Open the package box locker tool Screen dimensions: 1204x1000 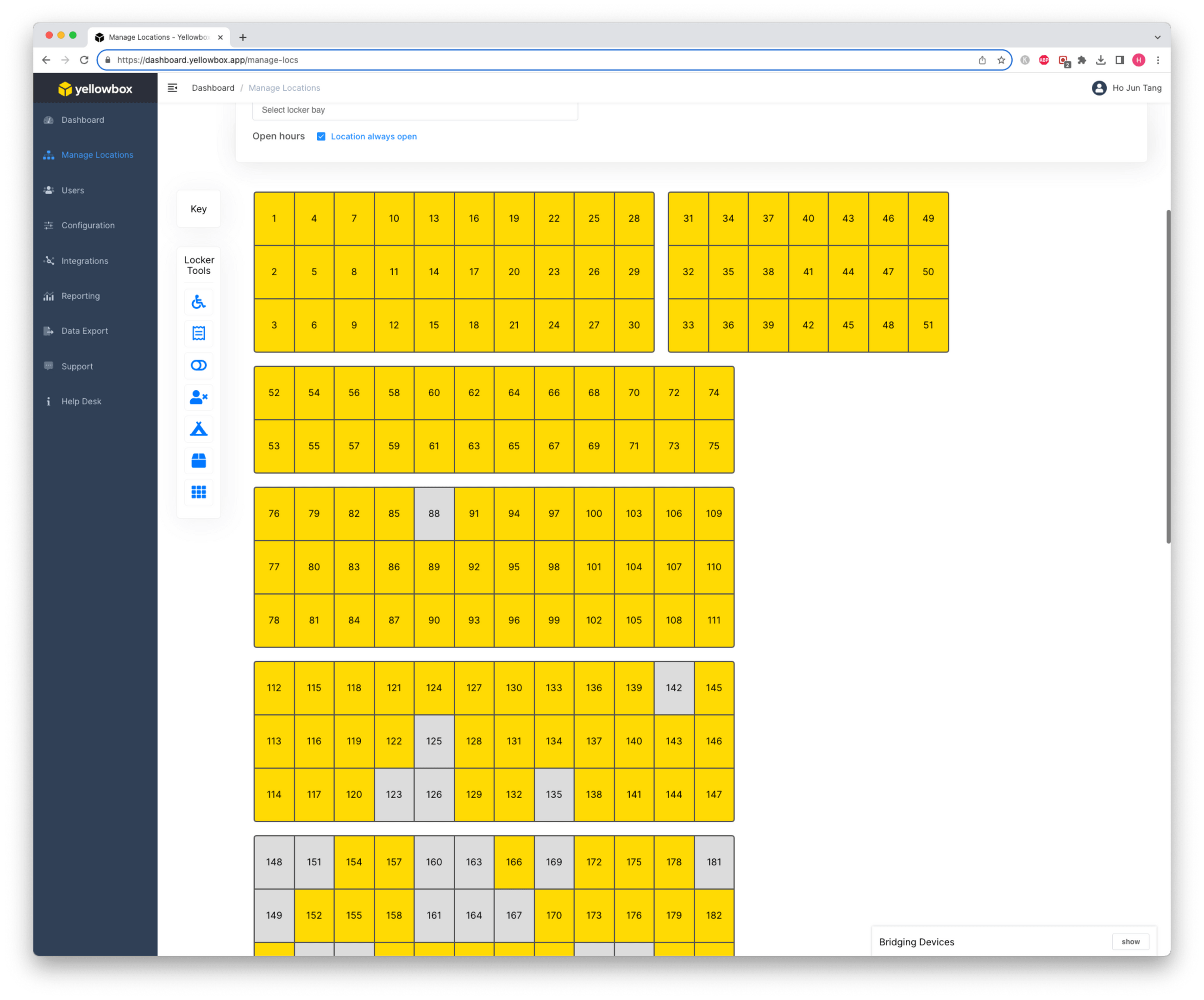[198, 460]
